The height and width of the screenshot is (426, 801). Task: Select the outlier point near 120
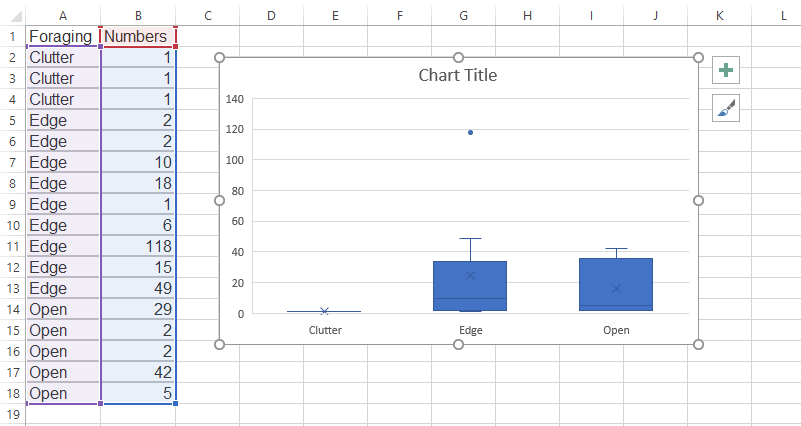tap(470, 132)
